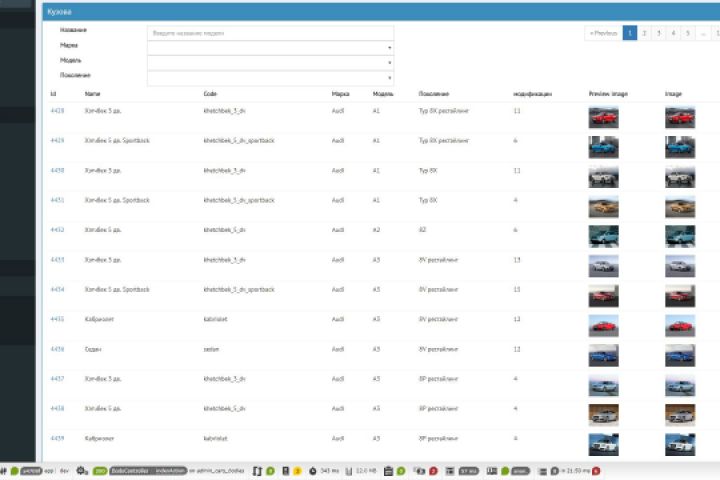Click the toolbar icon next to the anon. pill
The width and height of the screenshot is (720, 480).
tap(492, 471)
